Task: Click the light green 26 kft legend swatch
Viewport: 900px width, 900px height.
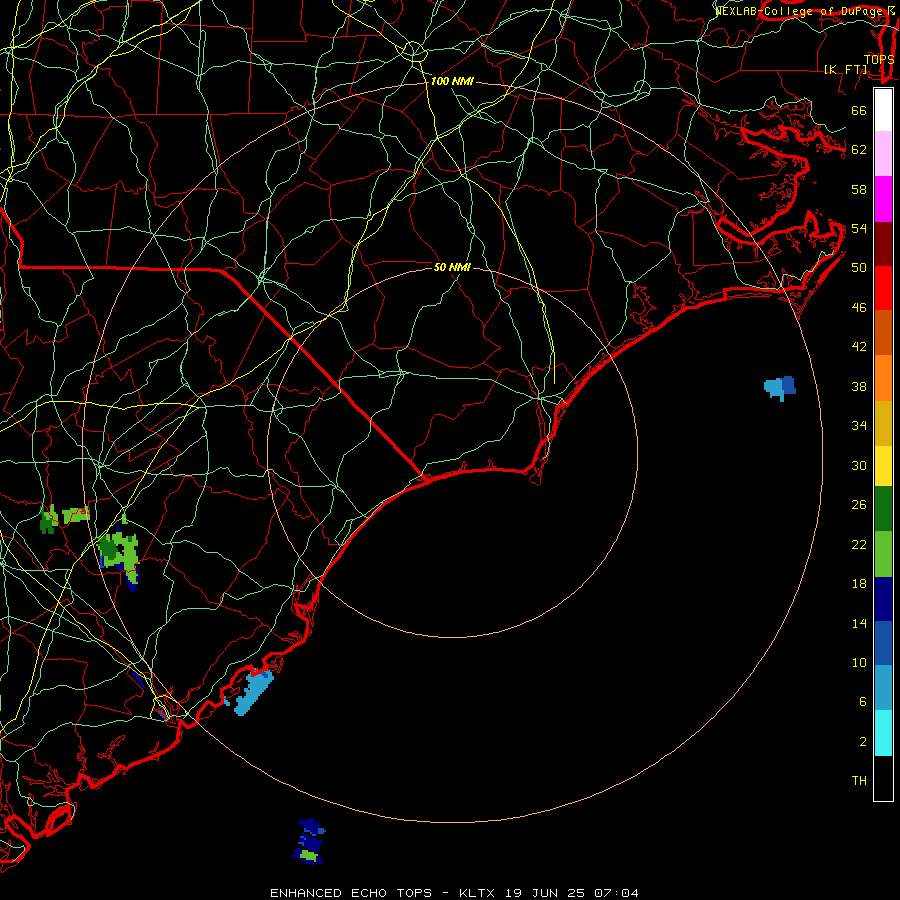Action: tap(883, 554)
